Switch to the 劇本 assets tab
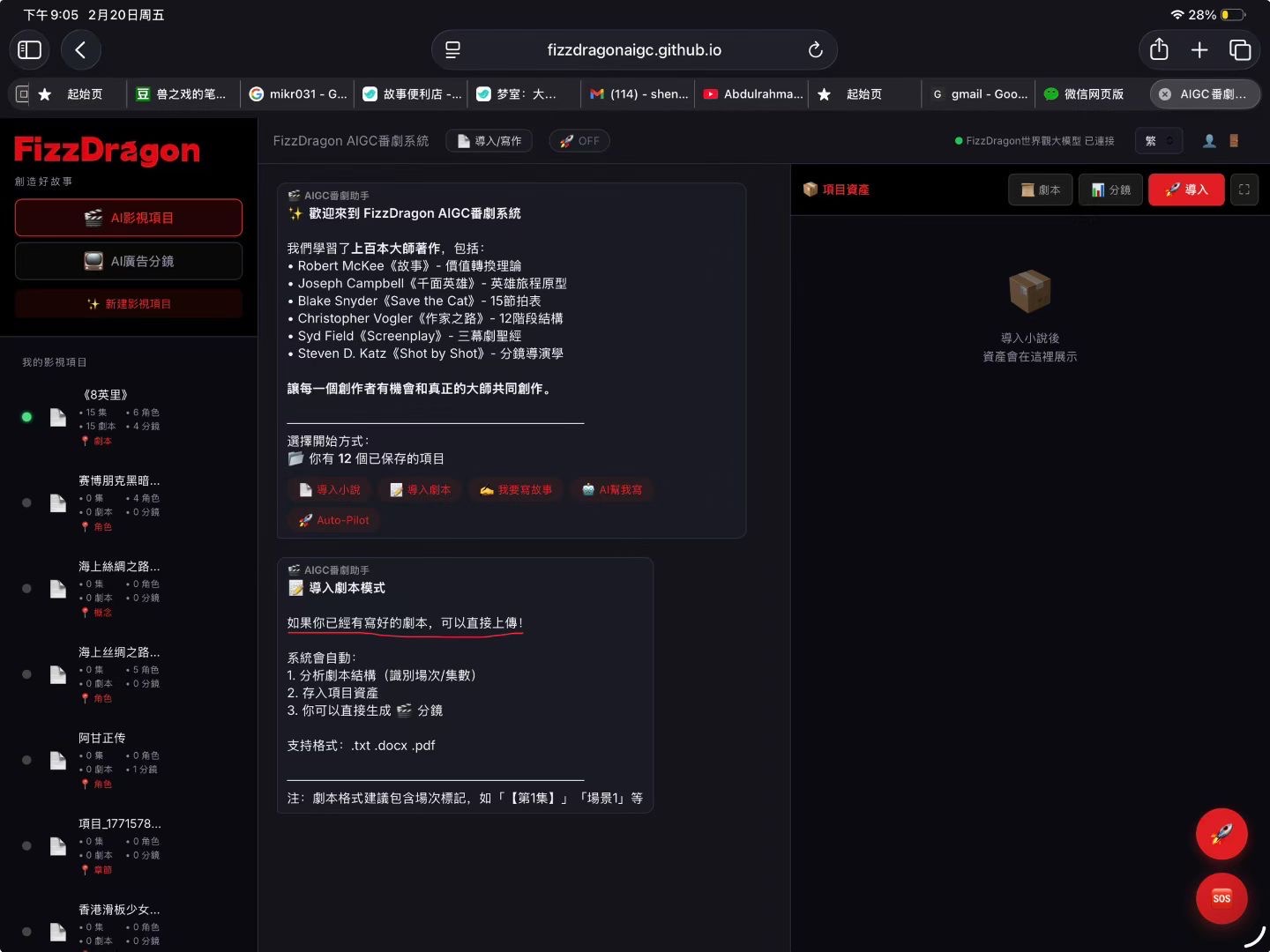Image resolution: width=1270 pixels, height=952 pixels. (x=1040, y=190)
